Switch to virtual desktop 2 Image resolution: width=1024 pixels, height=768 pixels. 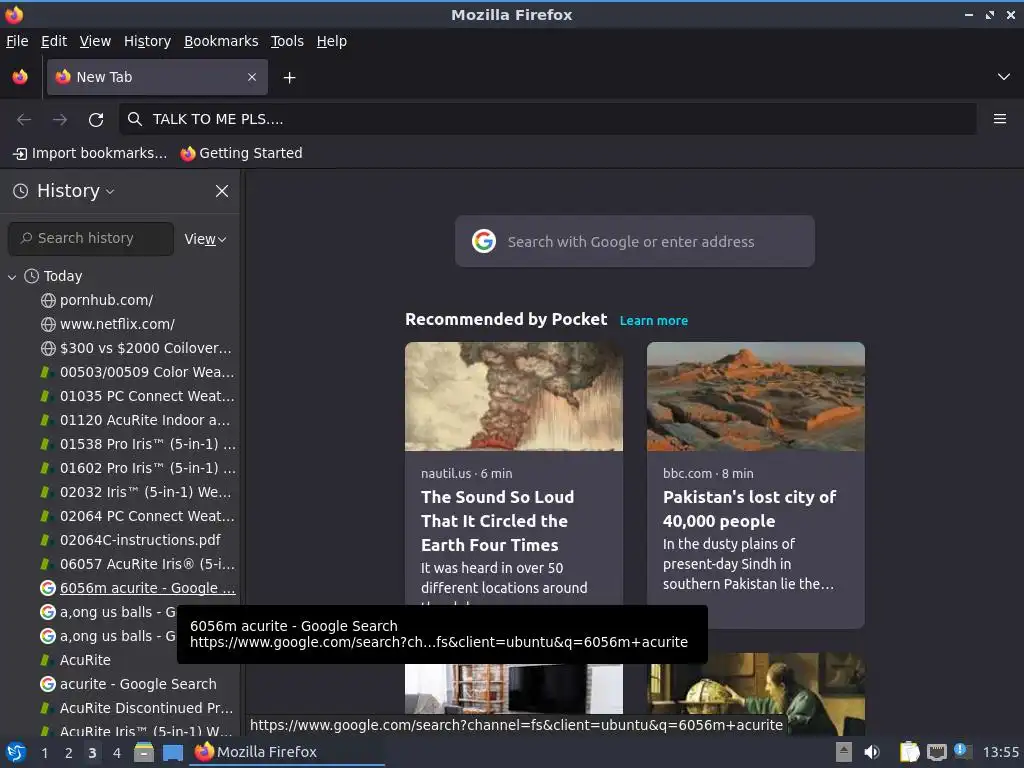pyautogui.click(x=69, y=753)
